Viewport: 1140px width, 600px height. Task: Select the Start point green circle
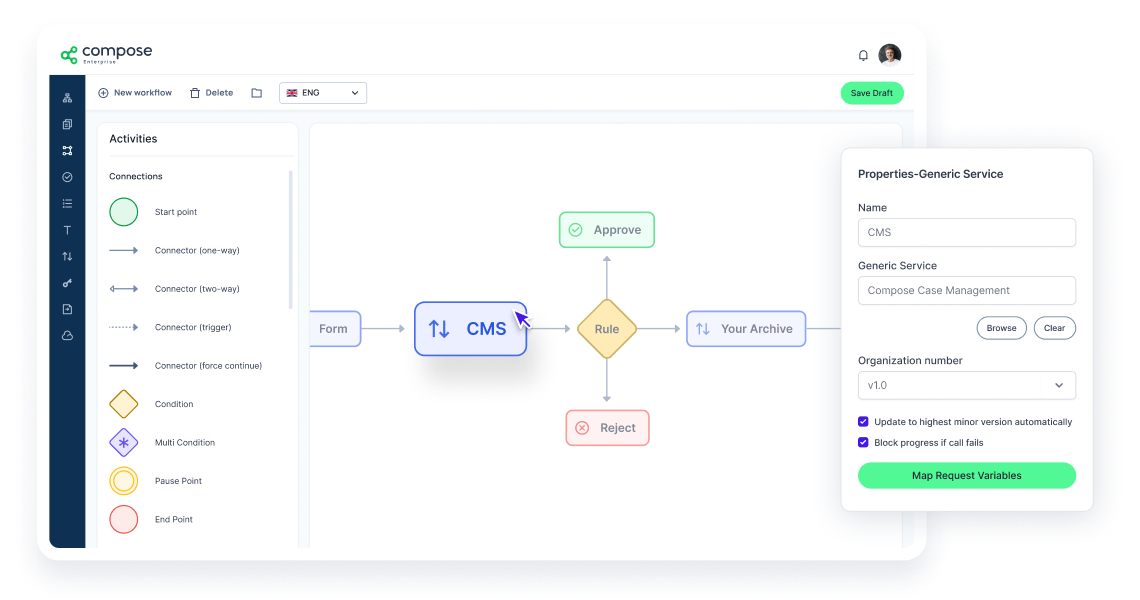[124, 212]
